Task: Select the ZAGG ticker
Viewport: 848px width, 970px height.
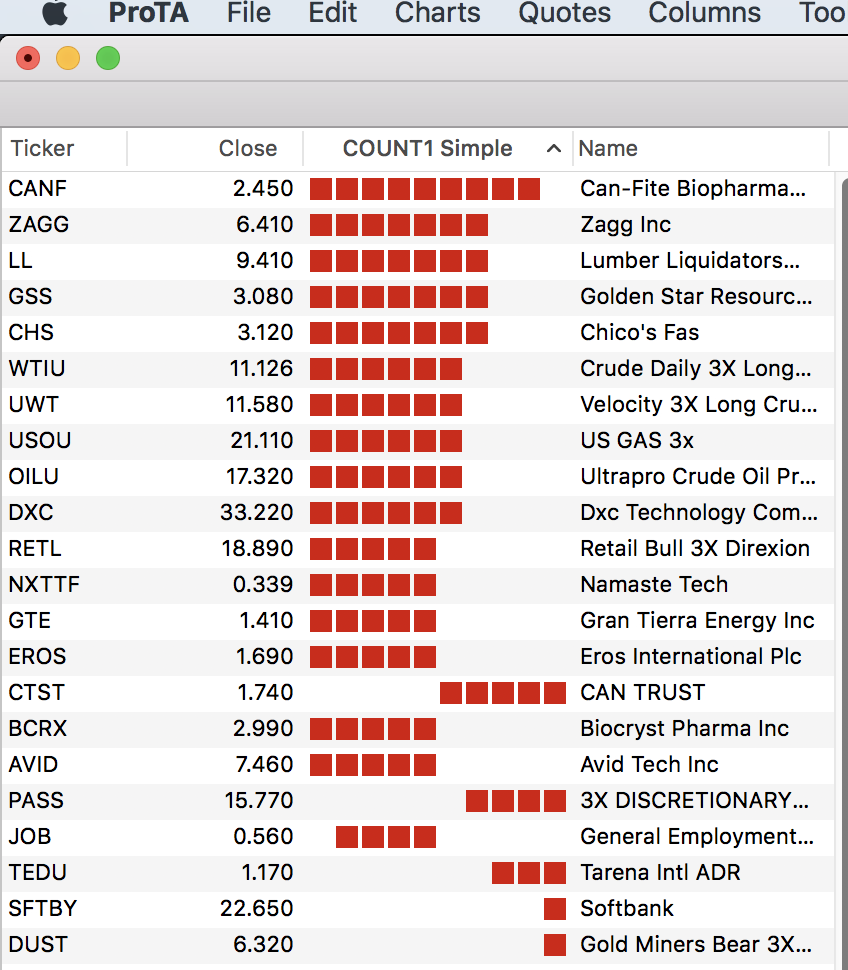Action: [x=38, y=225]
